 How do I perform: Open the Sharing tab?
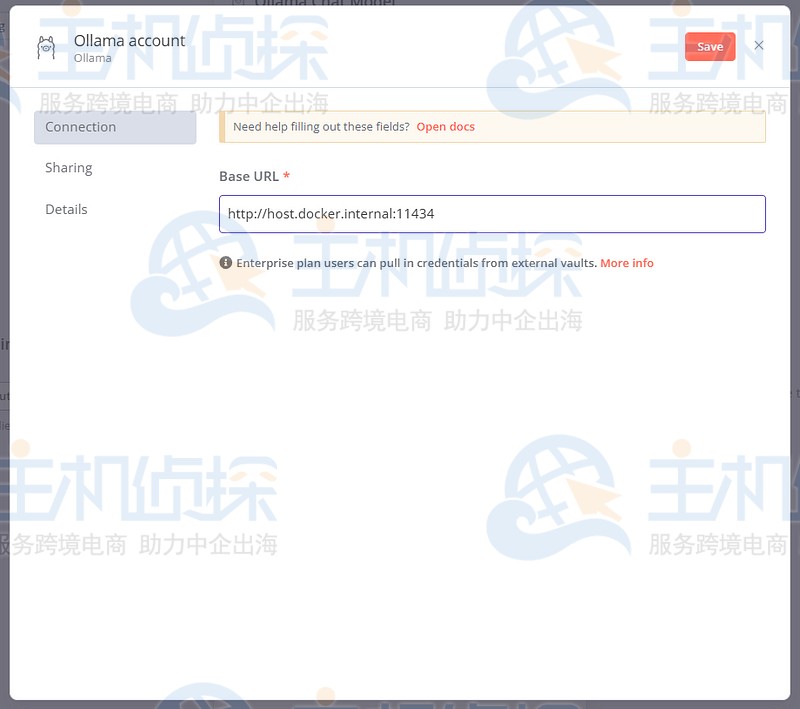pos(69,168)
